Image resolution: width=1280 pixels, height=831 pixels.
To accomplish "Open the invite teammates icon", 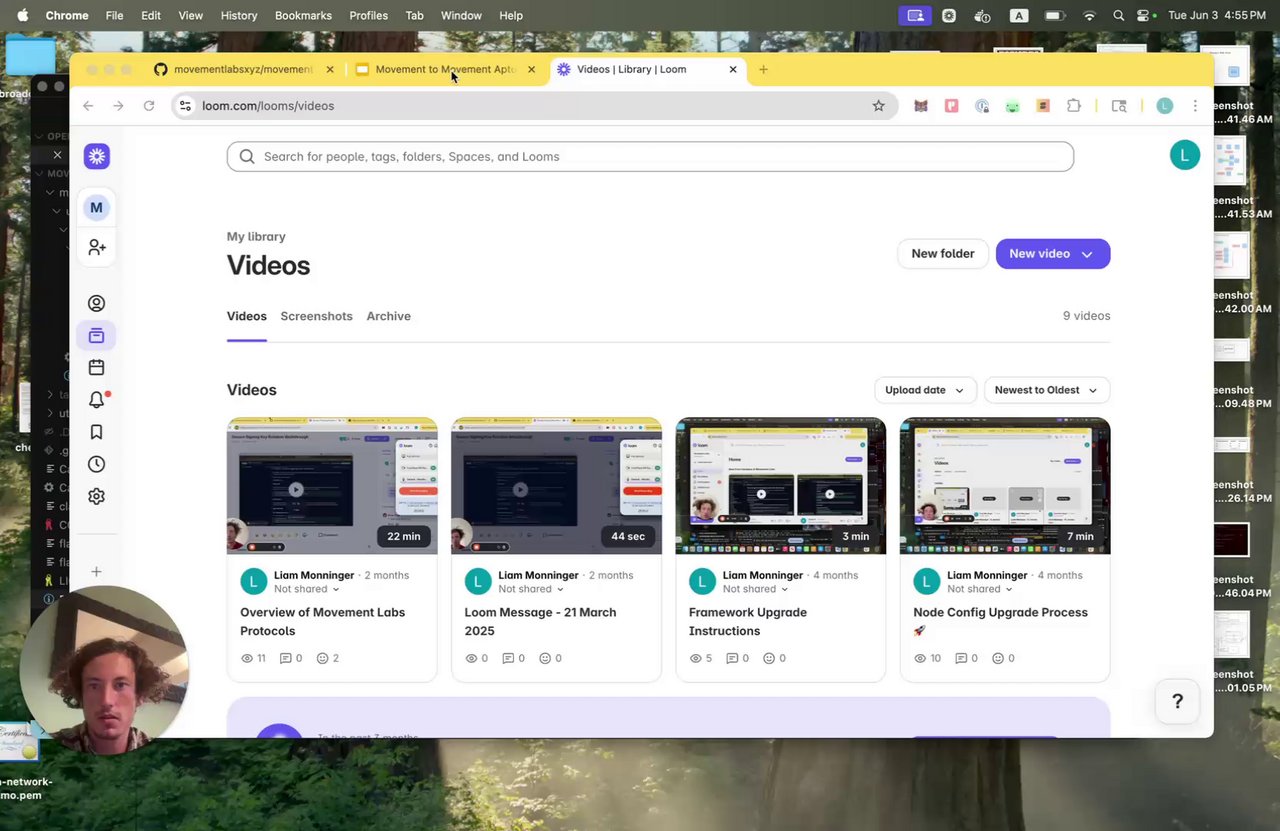I will coord(96,247).
